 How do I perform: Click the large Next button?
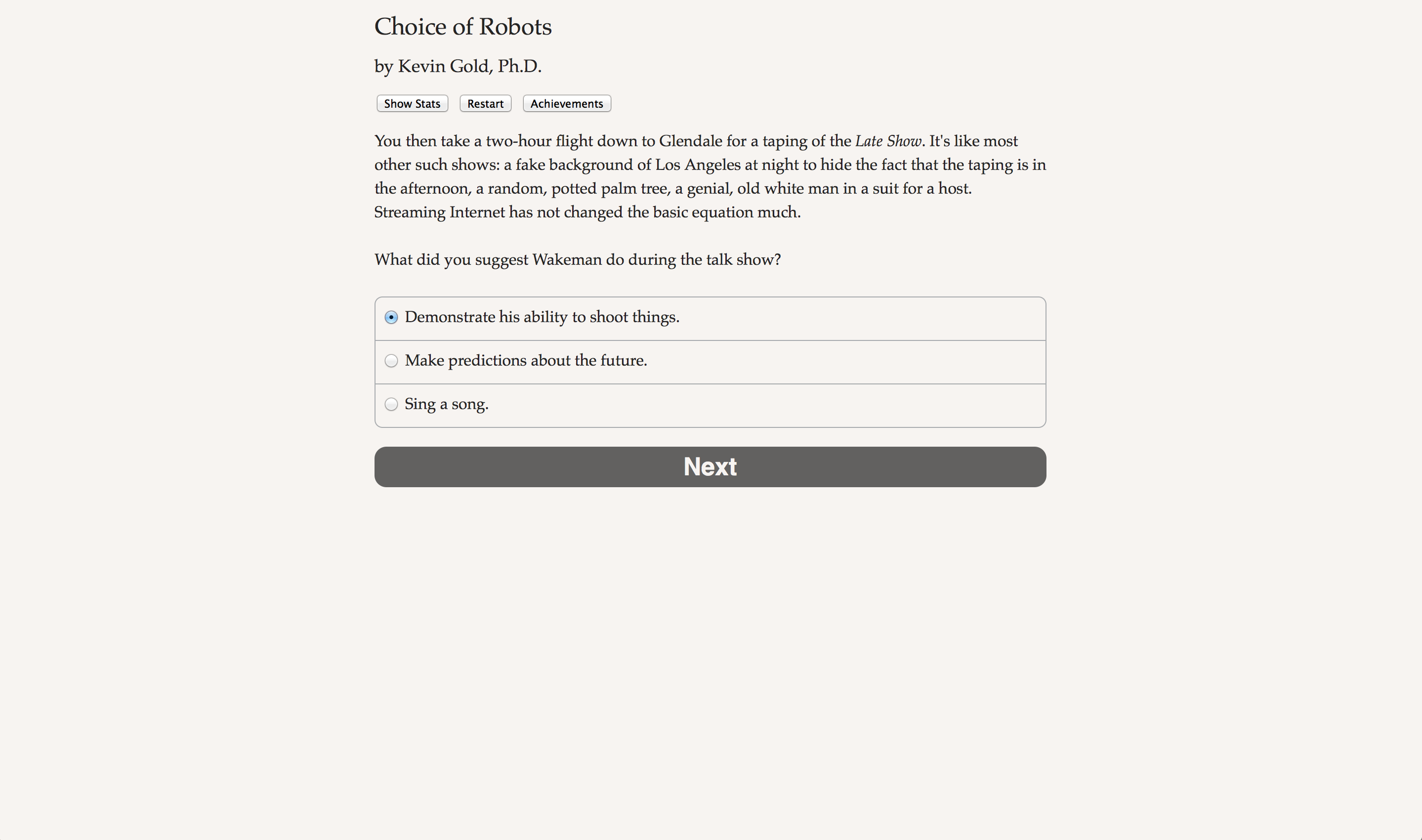point(710,467)
